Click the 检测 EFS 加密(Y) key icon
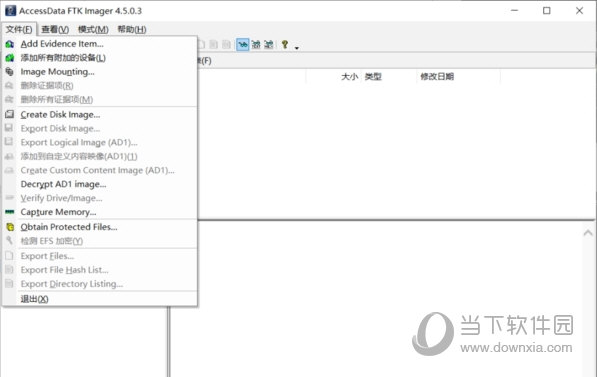597x377 pixels. pyautogui.click(x=10, y=241)
